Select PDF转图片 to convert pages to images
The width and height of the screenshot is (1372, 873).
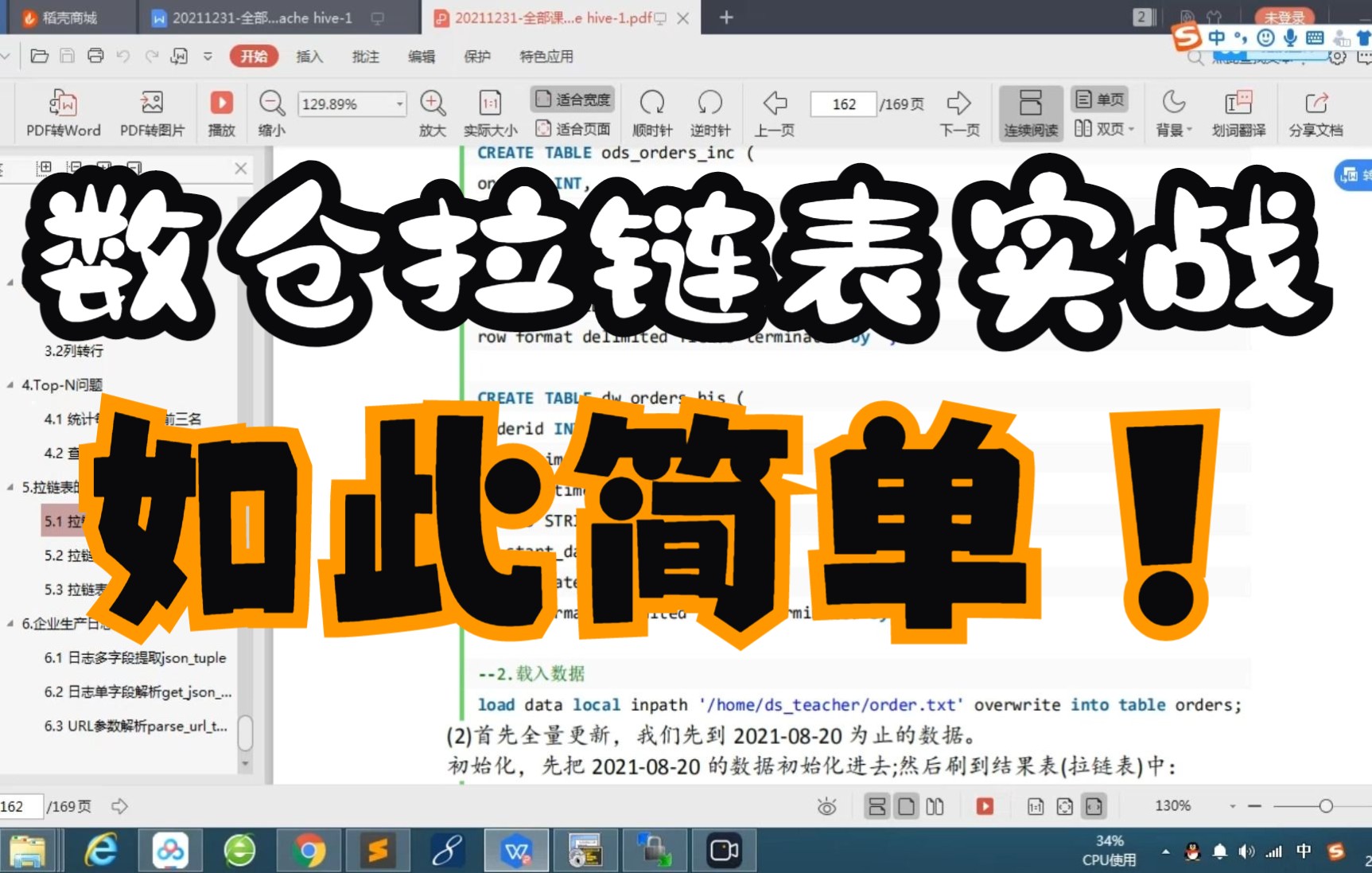click(x=151, y=111)
